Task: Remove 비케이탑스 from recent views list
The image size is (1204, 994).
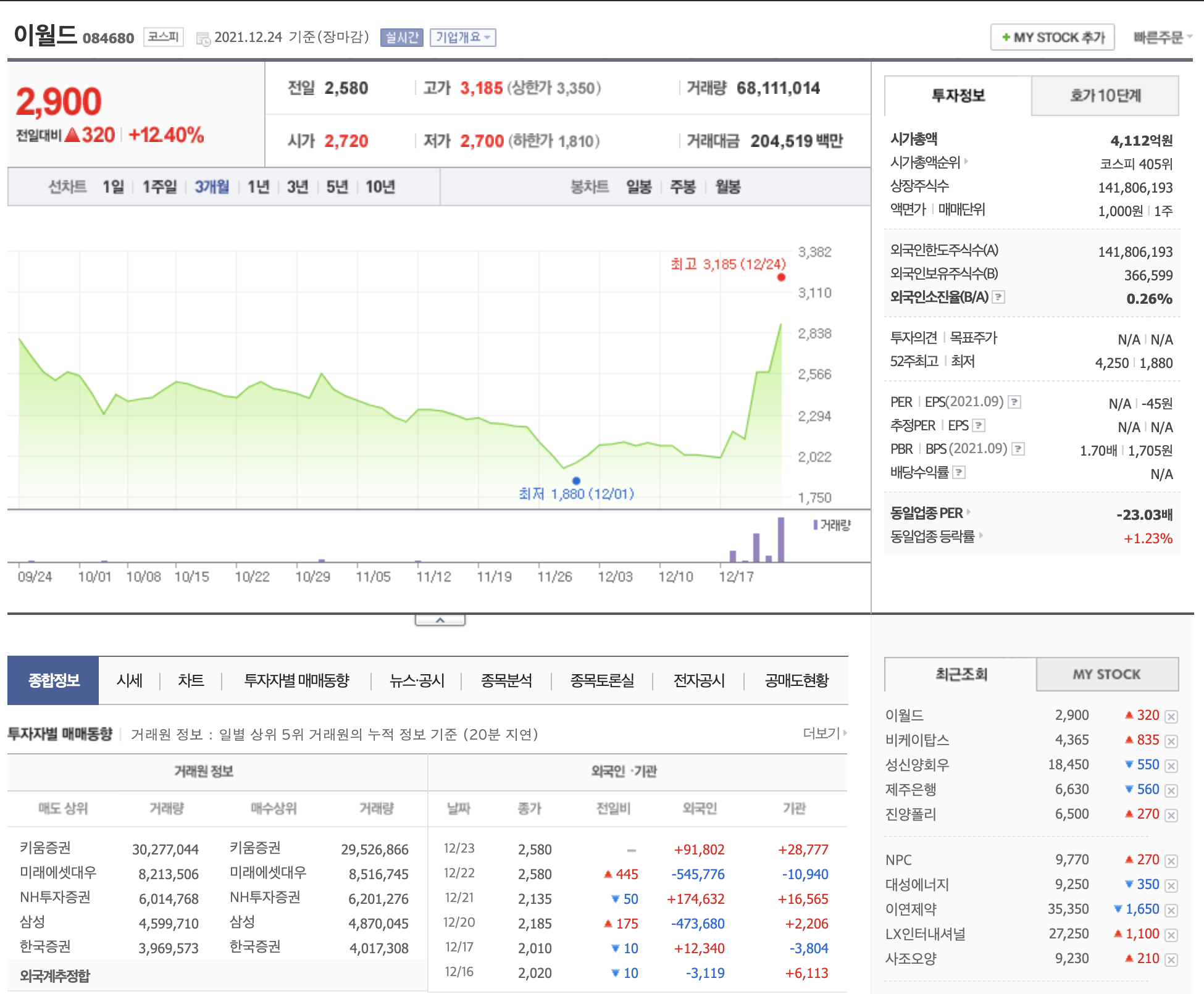Action: [1171, 741]
